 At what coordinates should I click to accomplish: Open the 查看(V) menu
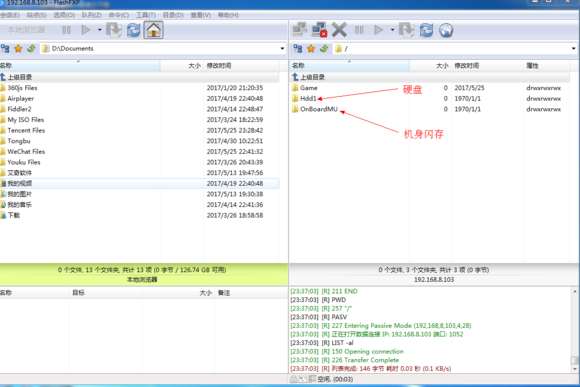click(x=201, y=15)
